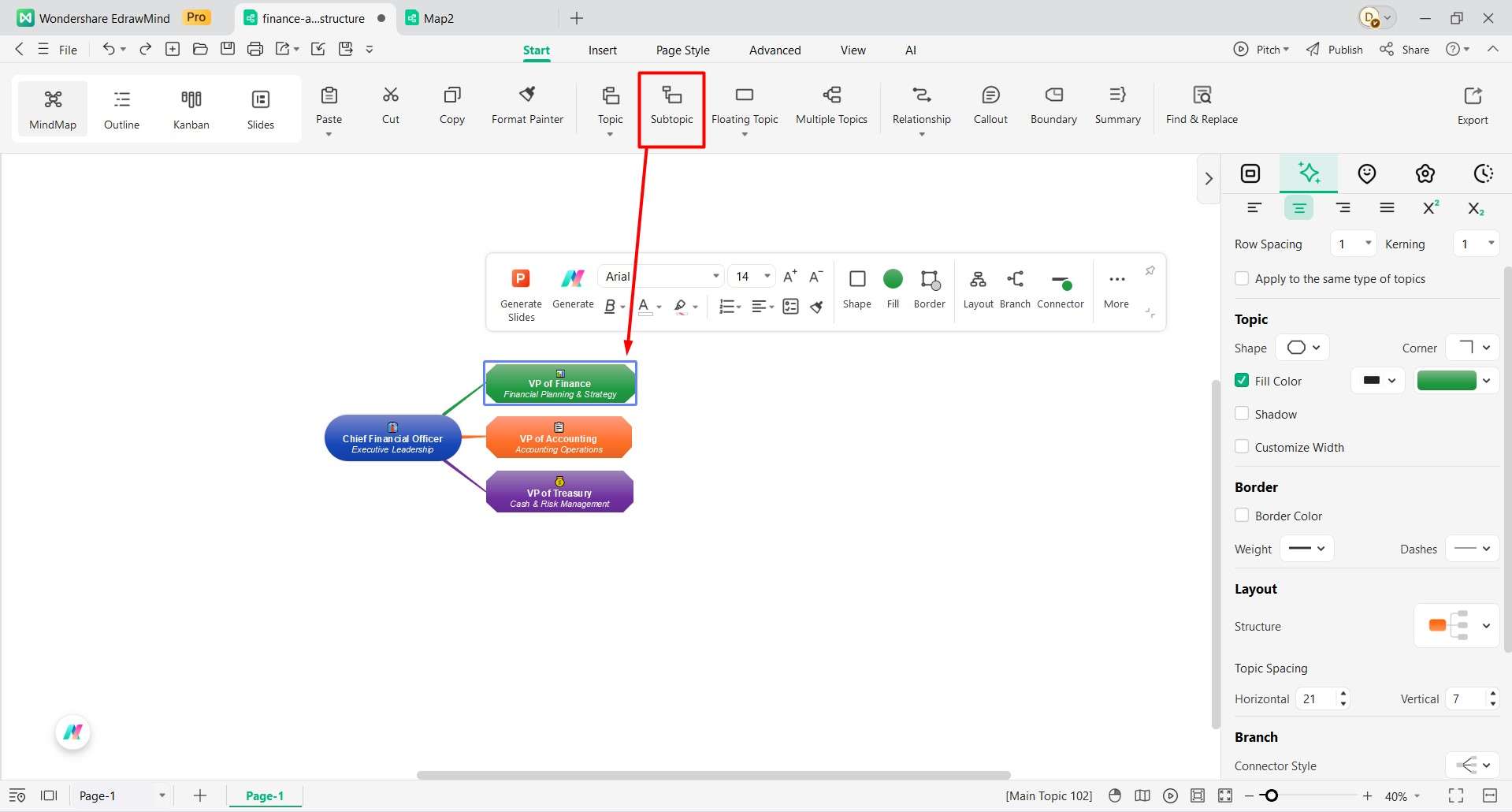The height and width of the screenshot is (812, 1512).
Task: Click the Export icon
Action: click(1473, 96)
